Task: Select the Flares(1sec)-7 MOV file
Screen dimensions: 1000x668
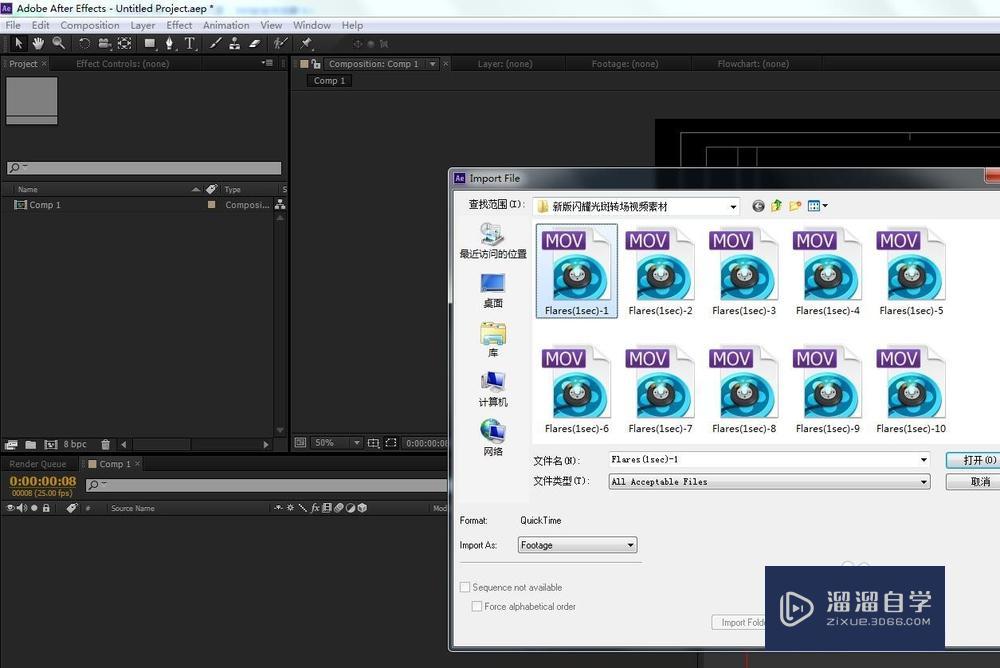Action: 661,390
